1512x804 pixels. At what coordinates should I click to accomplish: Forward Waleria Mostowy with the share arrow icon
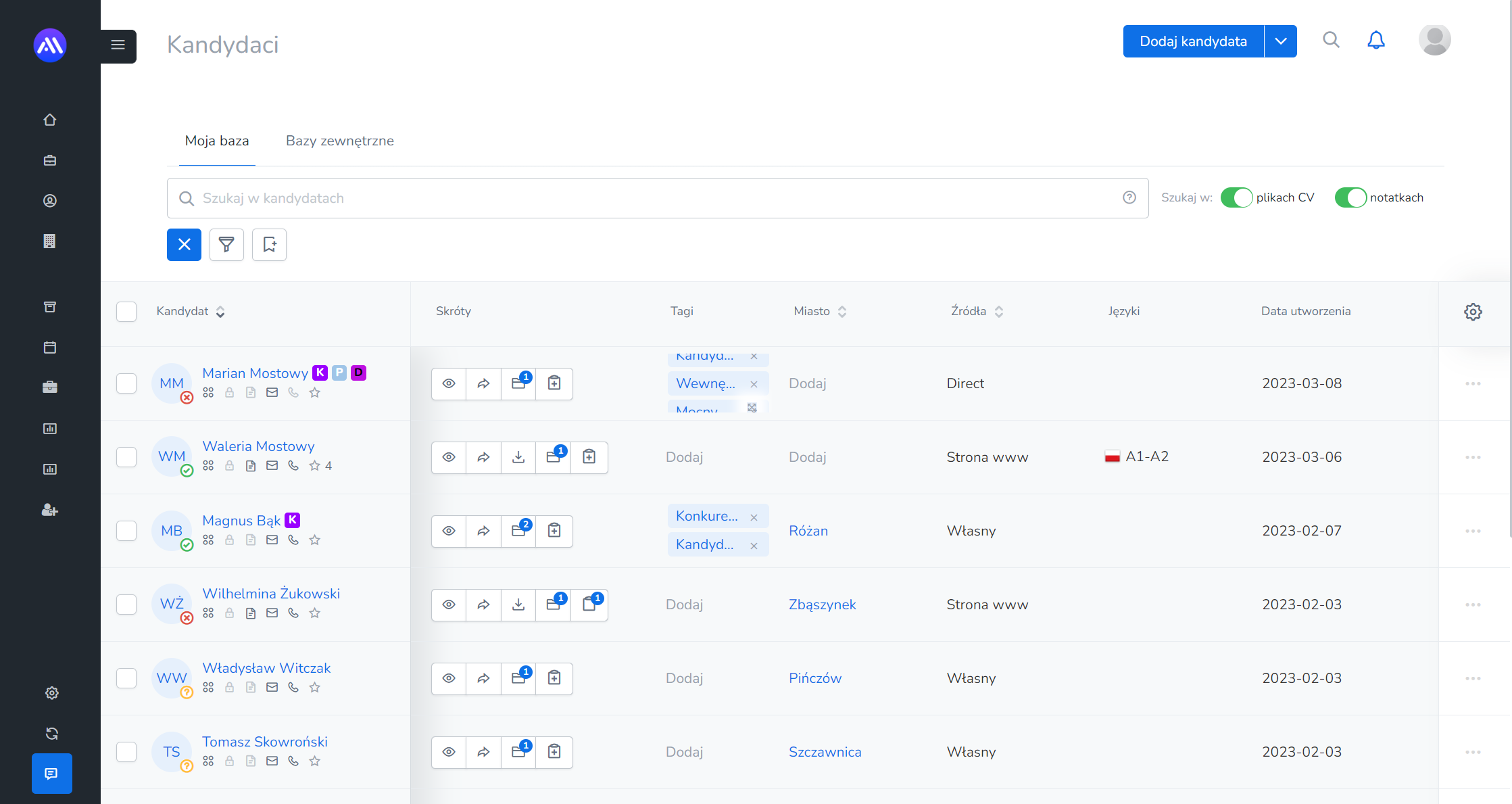click(483, 457)
